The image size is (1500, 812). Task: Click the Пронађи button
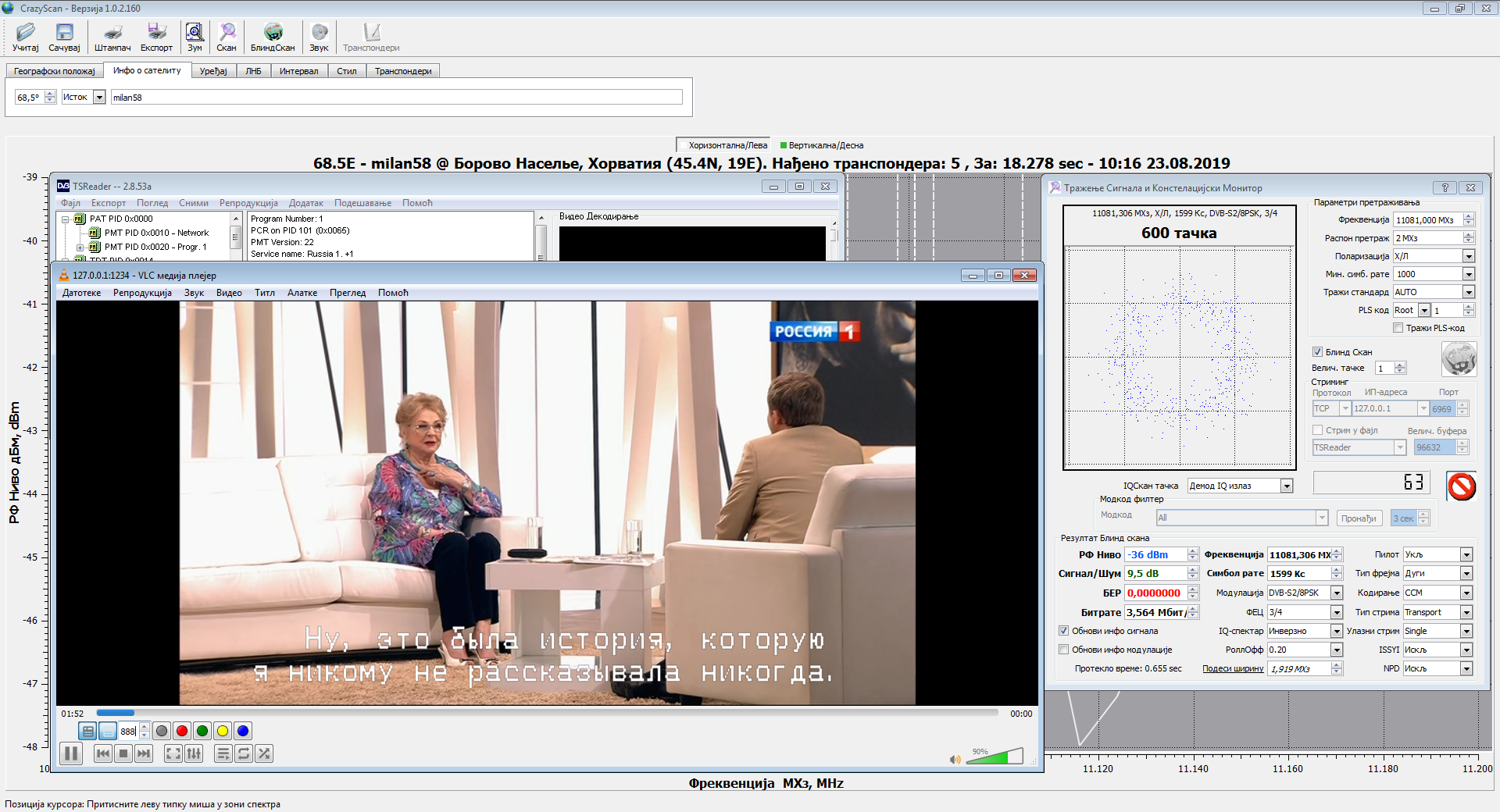click(1359, 518)
